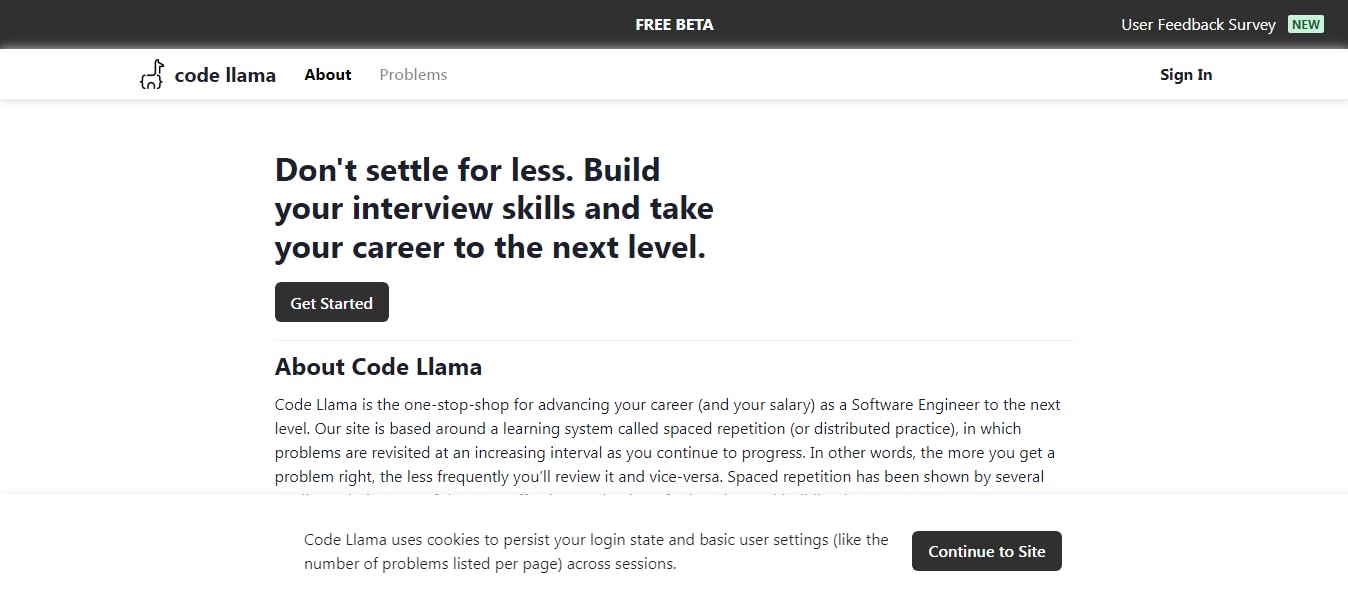Viewport: 1348px width, 599px height.
Task: Open the User Feedback Survey link
Action: point(1198,25)
